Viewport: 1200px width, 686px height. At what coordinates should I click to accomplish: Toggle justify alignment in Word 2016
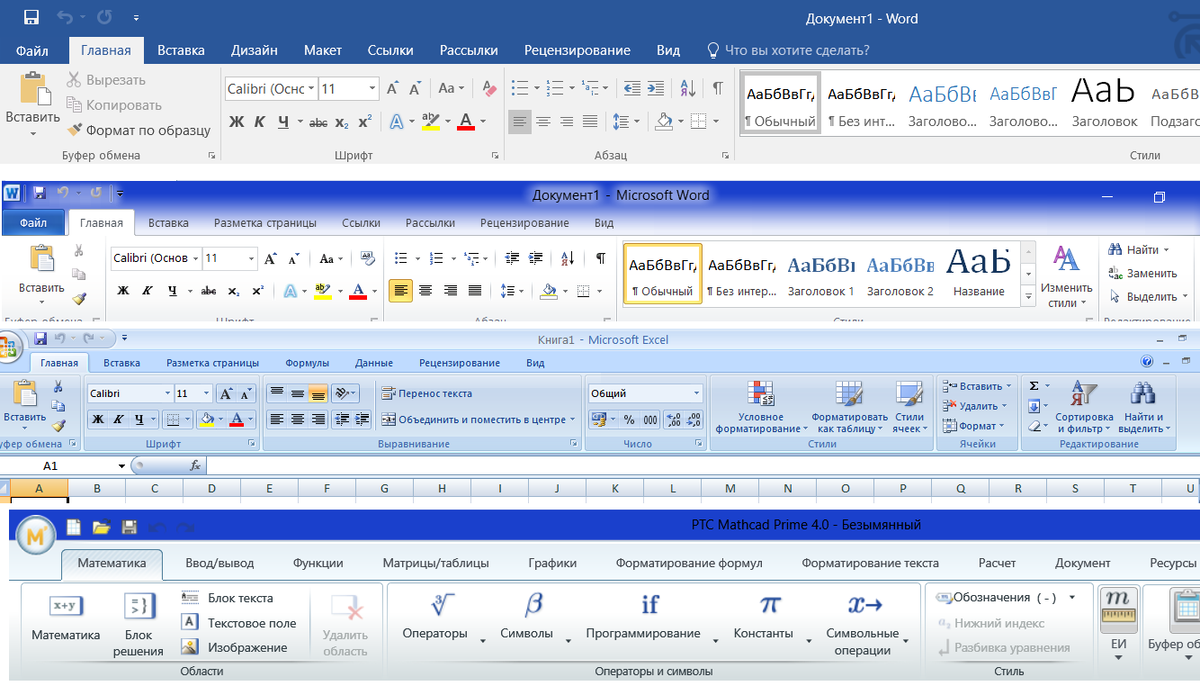(x=589, y=122)
